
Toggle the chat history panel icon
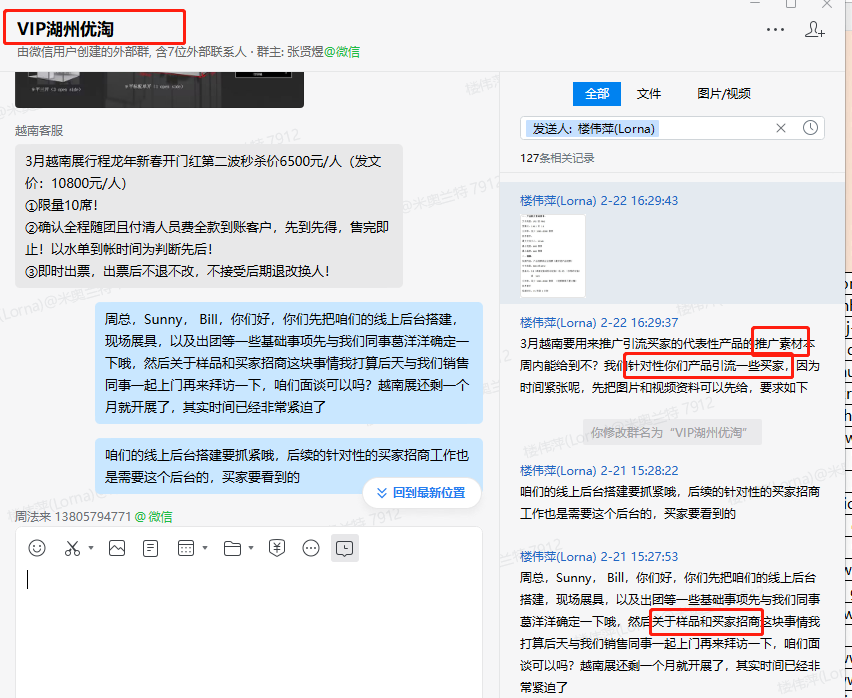pyautogui.click(x=344, y=548)
